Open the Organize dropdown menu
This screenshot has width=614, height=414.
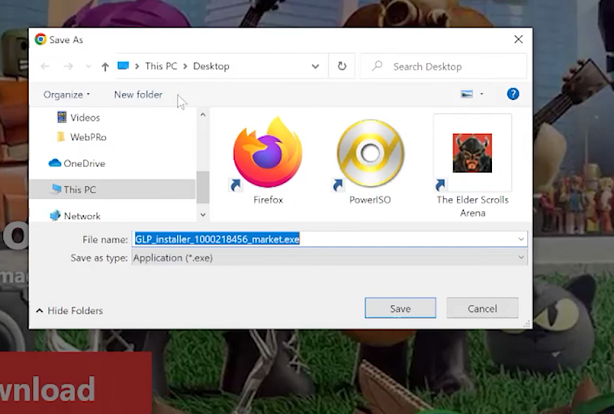(x=66, y=95)
